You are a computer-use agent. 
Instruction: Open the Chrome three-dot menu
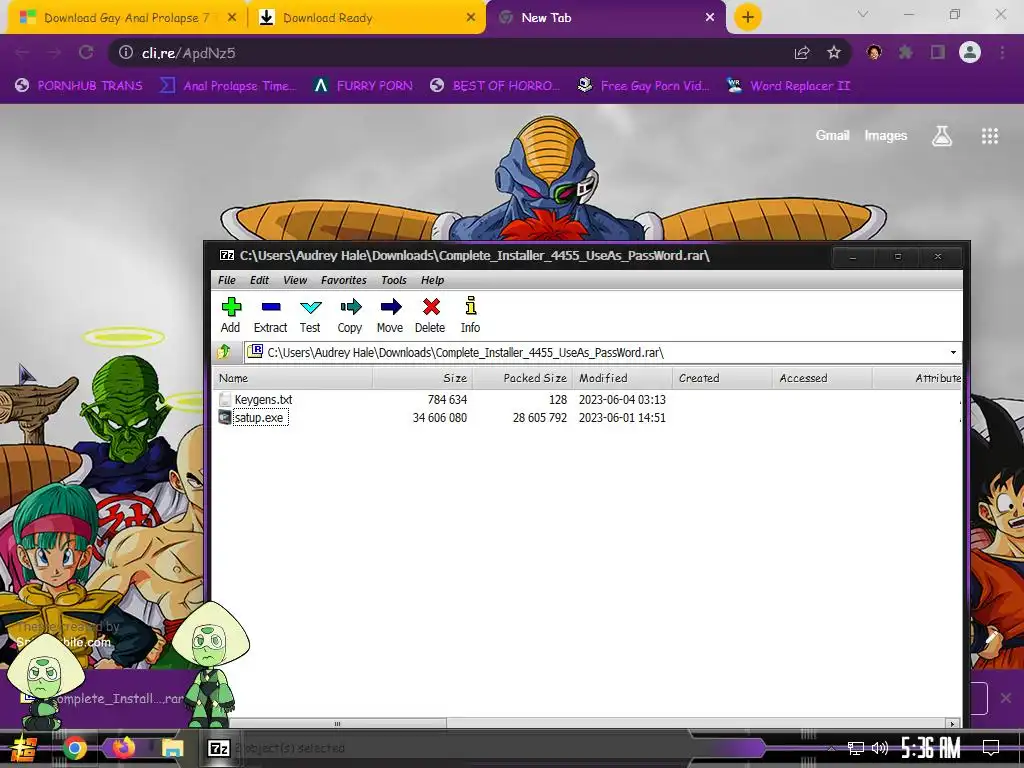(1002, 52)
